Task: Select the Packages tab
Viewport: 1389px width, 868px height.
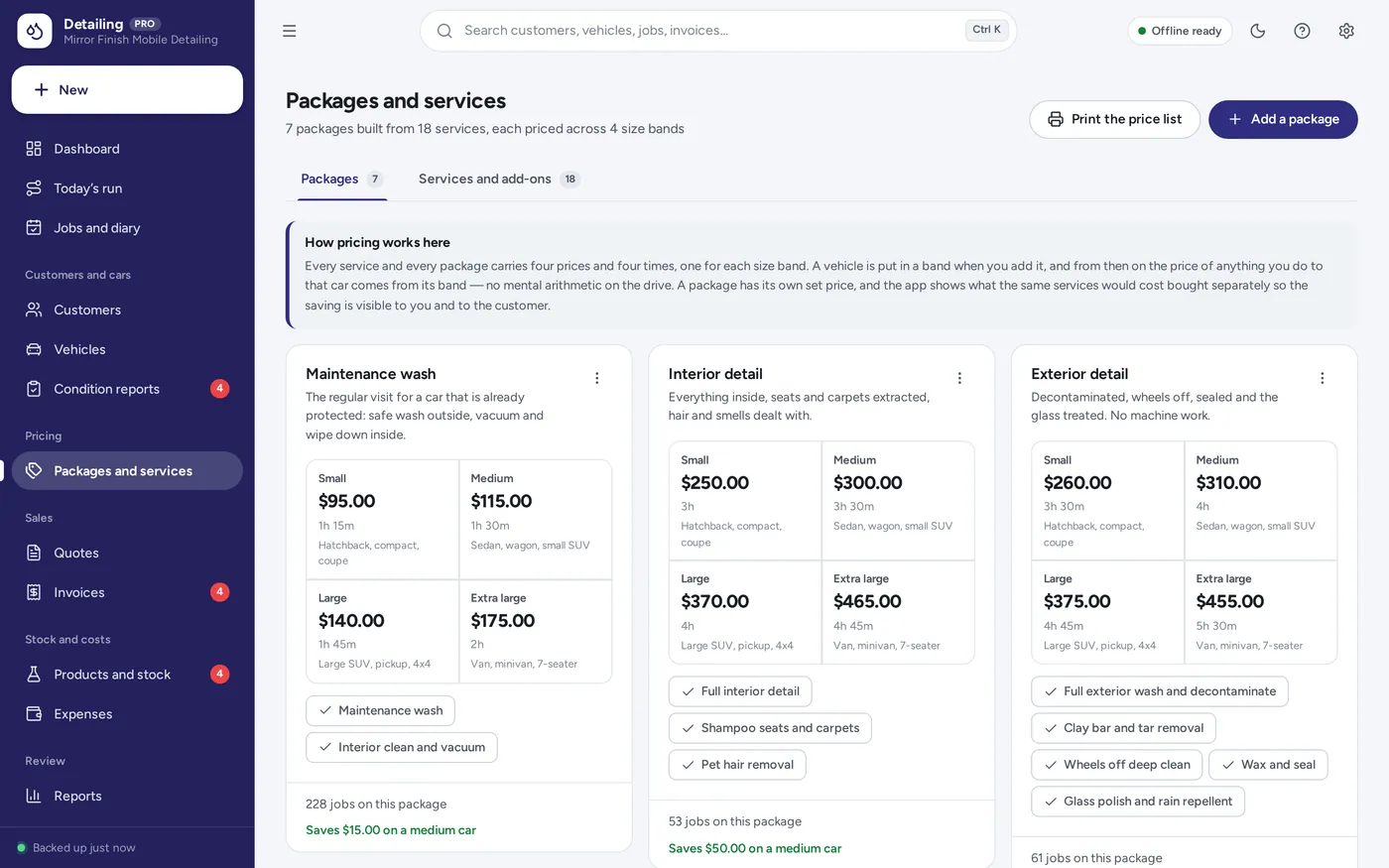Action: click(342, 180)
